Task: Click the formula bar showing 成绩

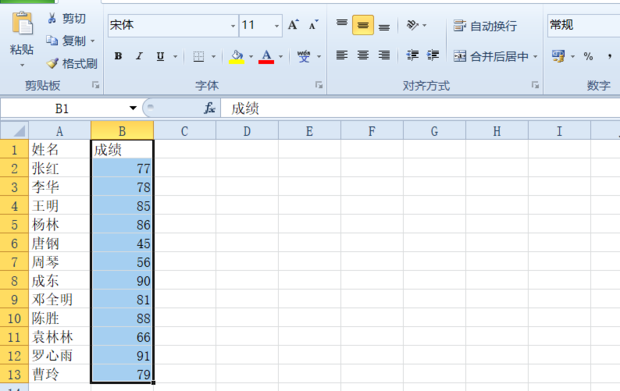Action: click(x=420, y=108)
